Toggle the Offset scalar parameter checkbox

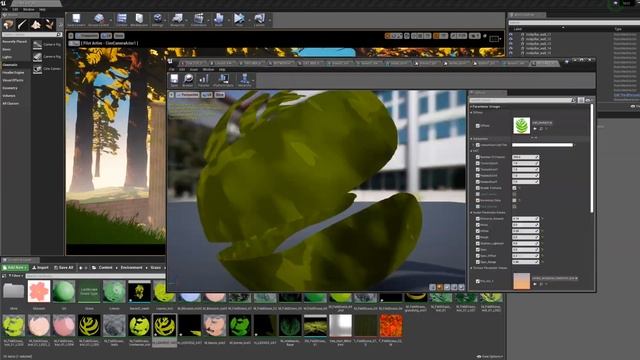pyautogui.click(x=478, y=231)
